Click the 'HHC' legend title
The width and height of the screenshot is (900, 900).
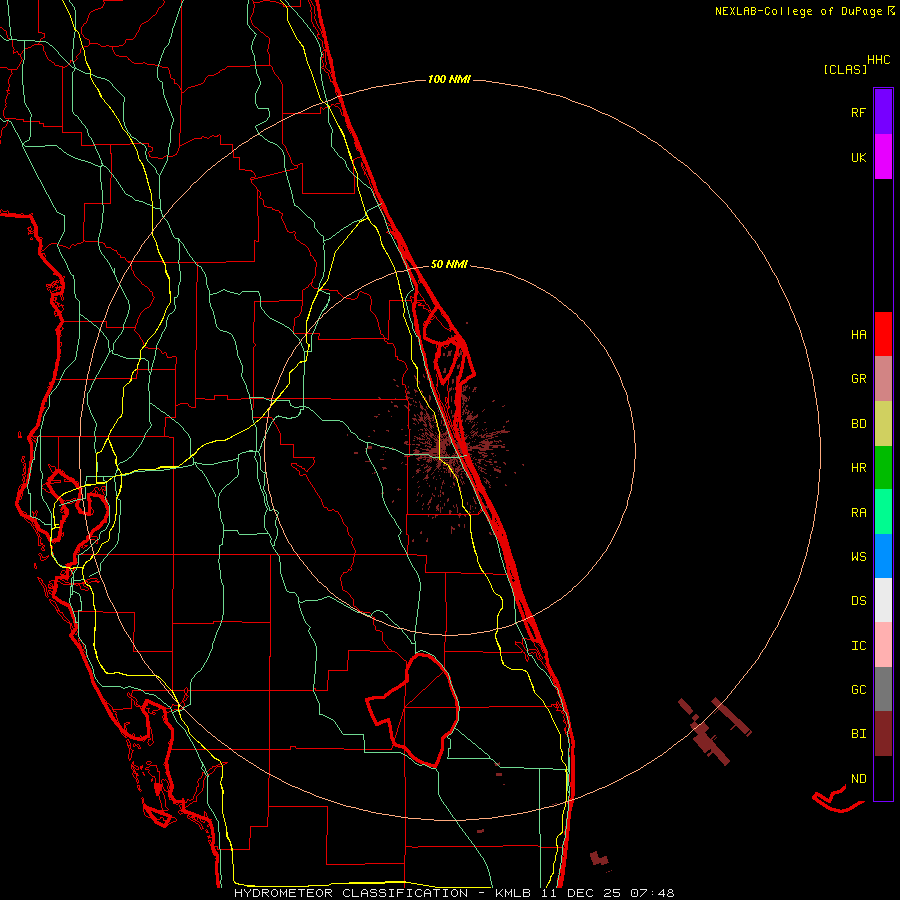point(879,60)
